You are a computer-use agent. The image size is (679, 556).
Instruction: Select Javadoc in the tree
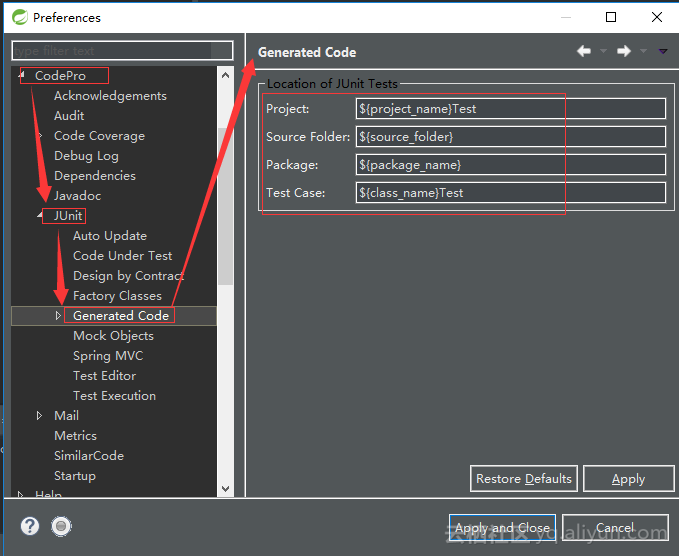click(78, 196)
